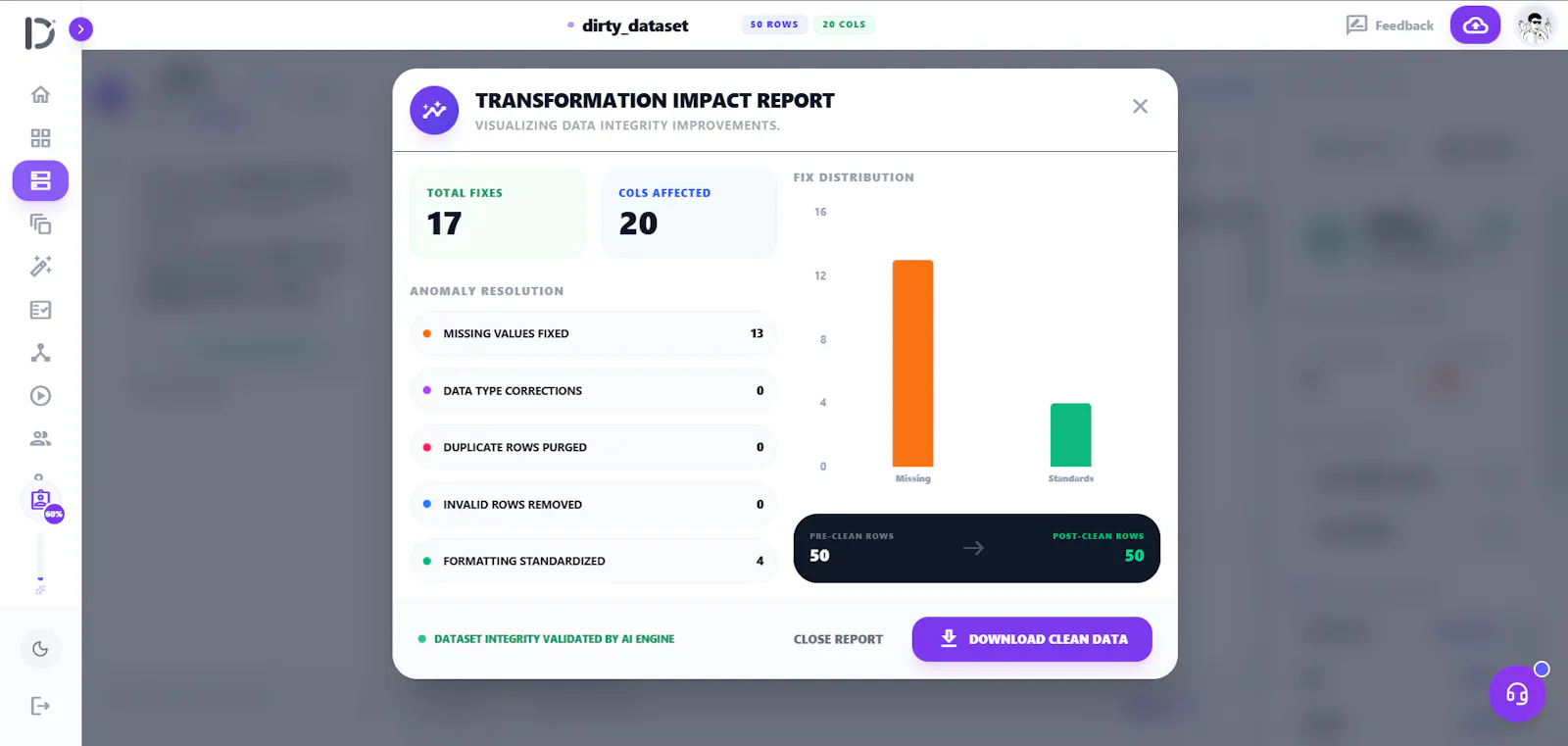Screen dimensions: 1568x746
Task: Click the green Standards bar in the chart
Action: click(1070, 435)
